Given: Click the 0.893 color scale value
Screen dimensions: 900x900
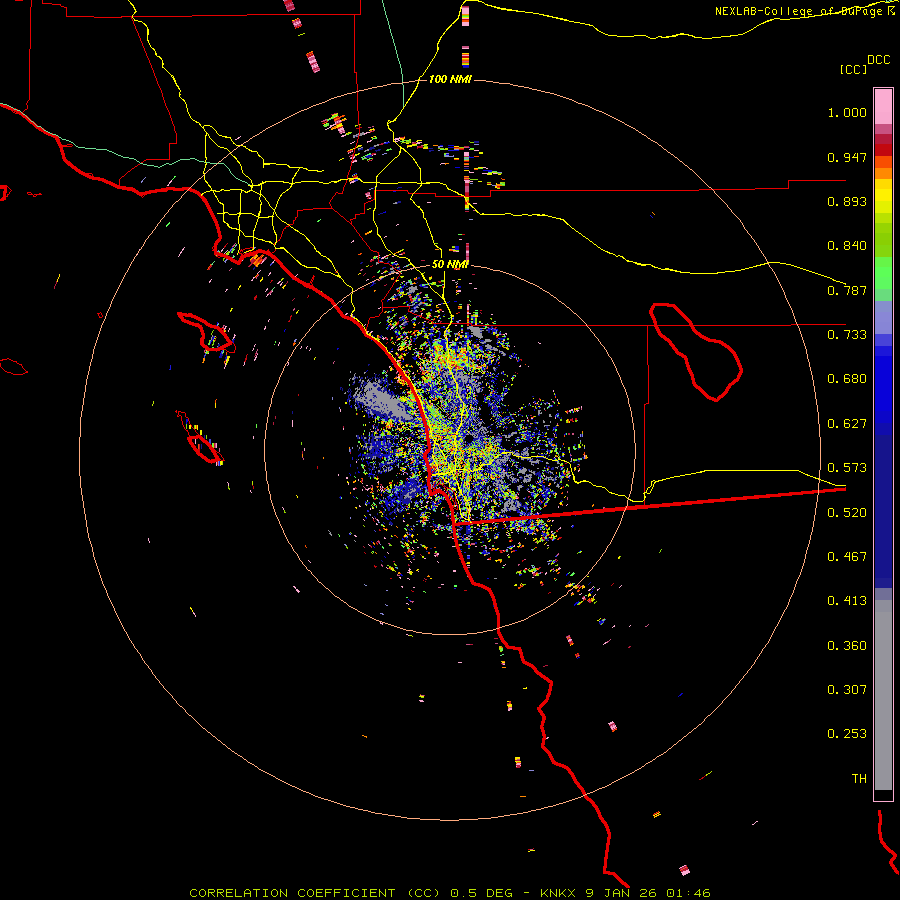Looking at the screenshot, I should tap(847, 201).
